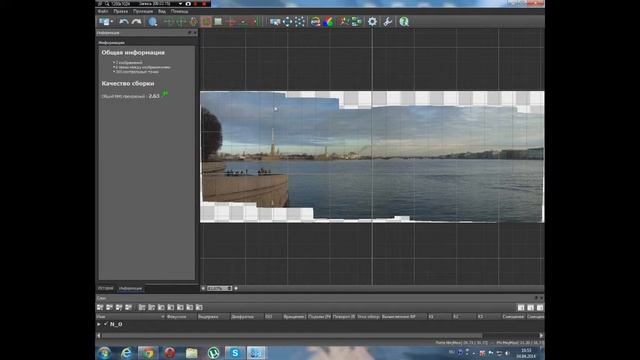Open the dropdown arrow beside the save icon
640x360 pixels.
[x=112, y=22]
